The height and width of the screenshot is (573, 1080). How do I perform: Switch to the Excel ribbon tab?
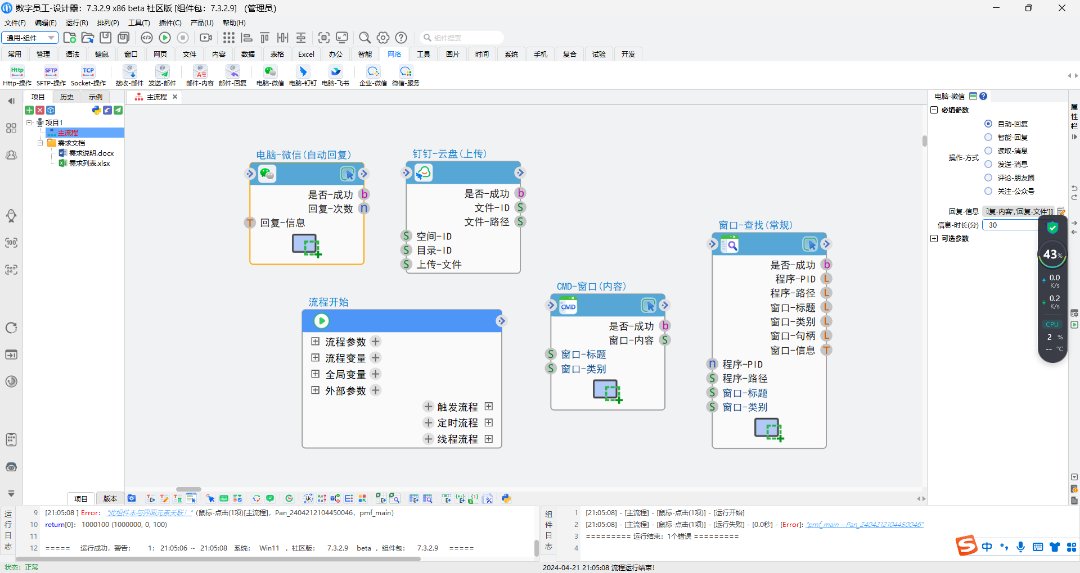306,54
